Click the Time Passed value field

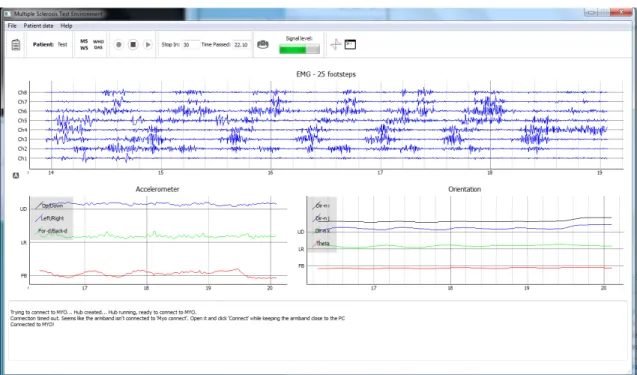click(x=241, y=45)
